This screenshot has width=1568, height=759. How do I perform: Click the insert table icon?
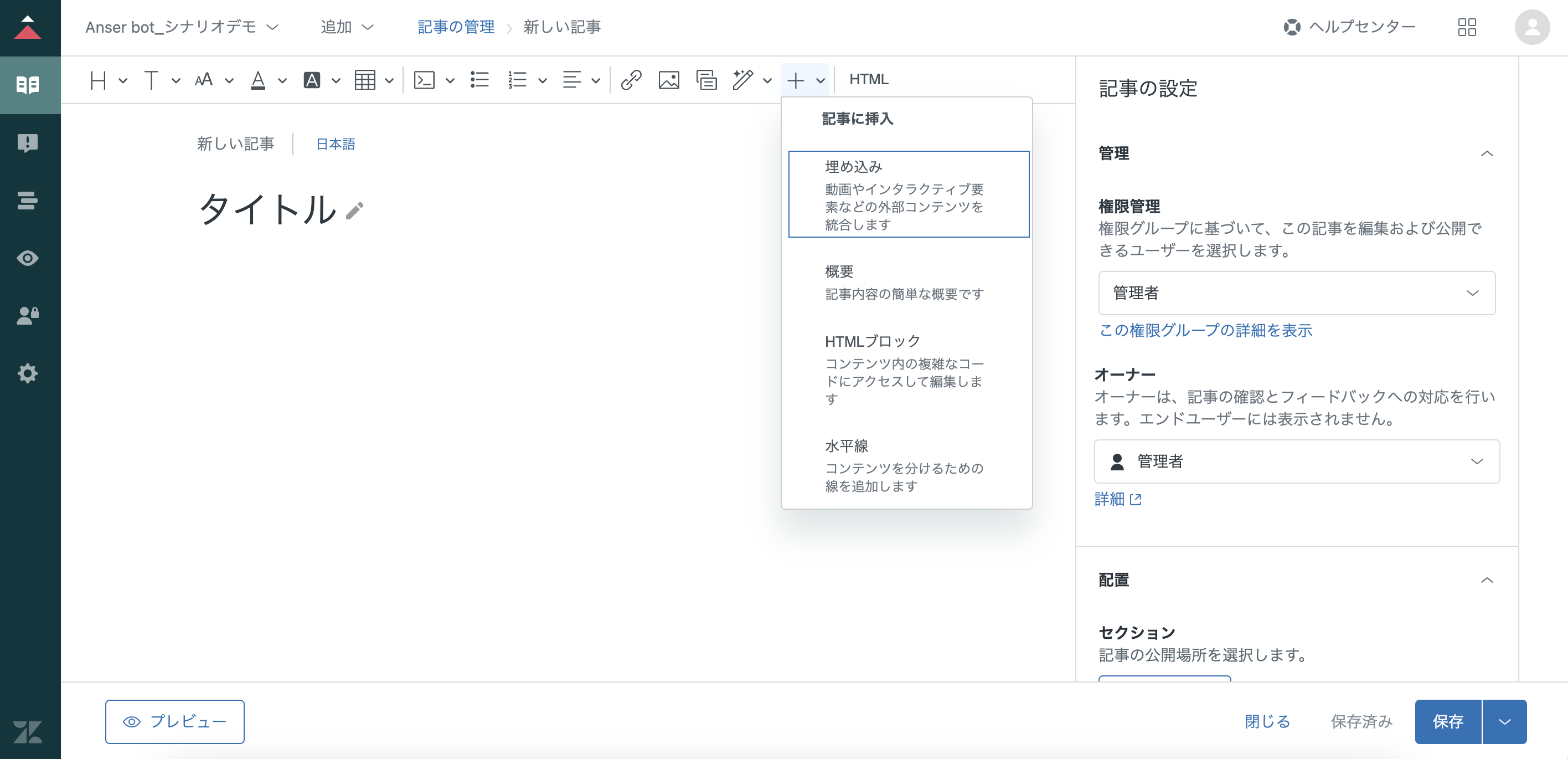click(x=365, y=80)
